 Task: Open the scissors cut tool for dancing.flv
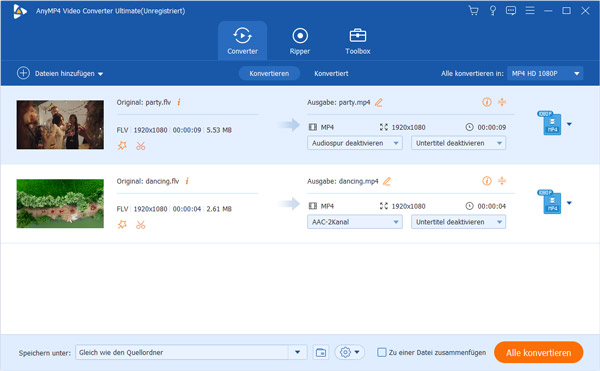(140, 225)
